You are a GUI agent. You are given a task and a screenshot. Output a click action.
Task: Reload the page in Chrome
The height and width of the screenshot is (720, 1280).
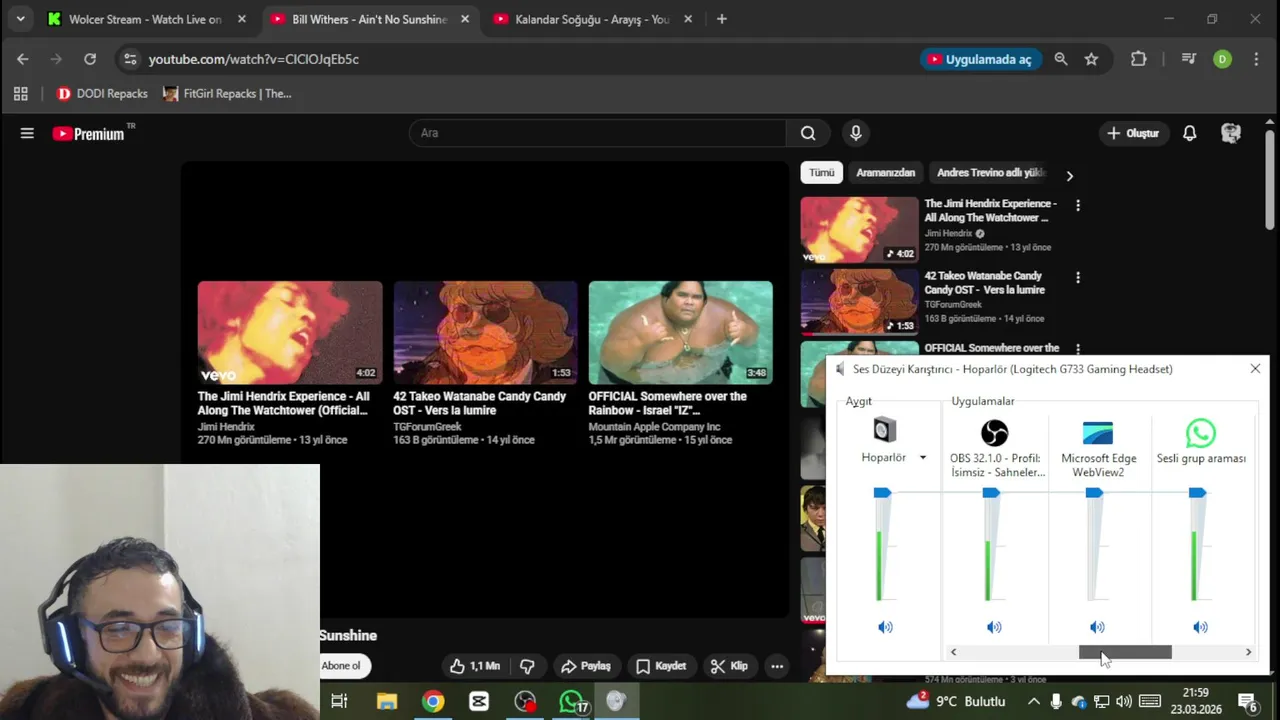point(90,59)
